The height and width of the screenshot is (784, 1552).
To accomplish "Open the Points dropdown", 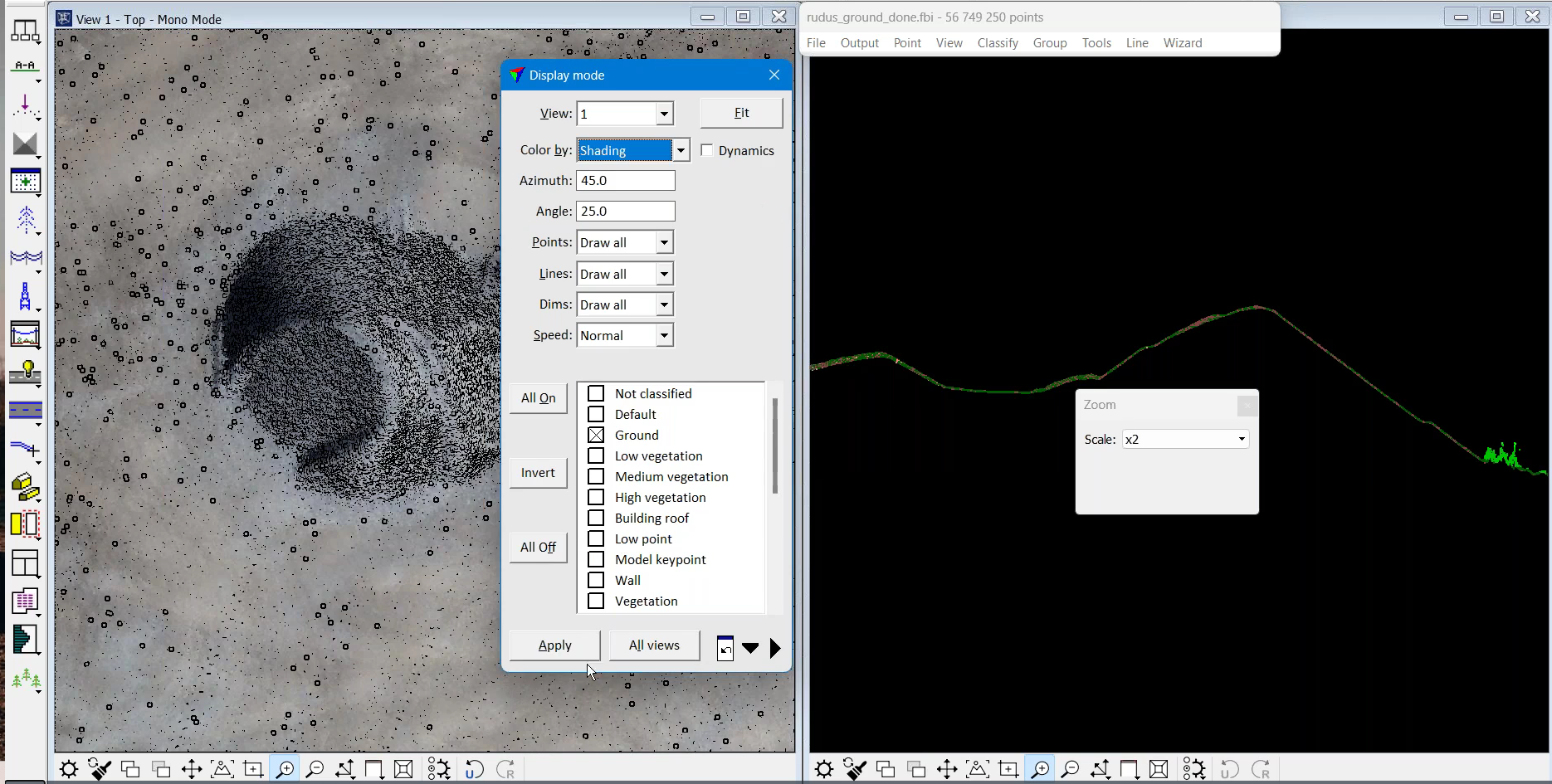I will tap(664, 242).
